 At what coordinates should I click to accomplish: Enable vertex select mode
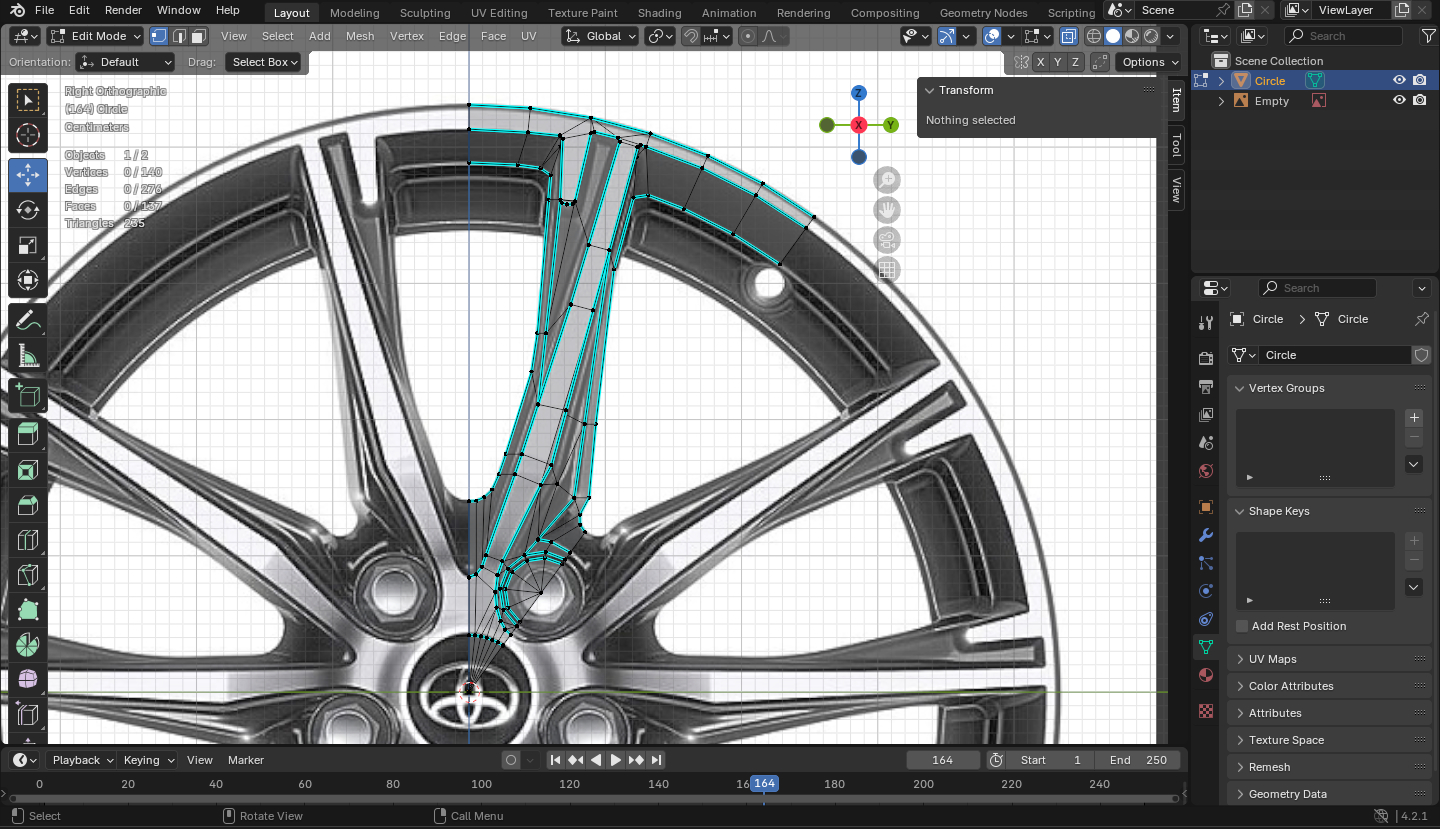[159, 36]
